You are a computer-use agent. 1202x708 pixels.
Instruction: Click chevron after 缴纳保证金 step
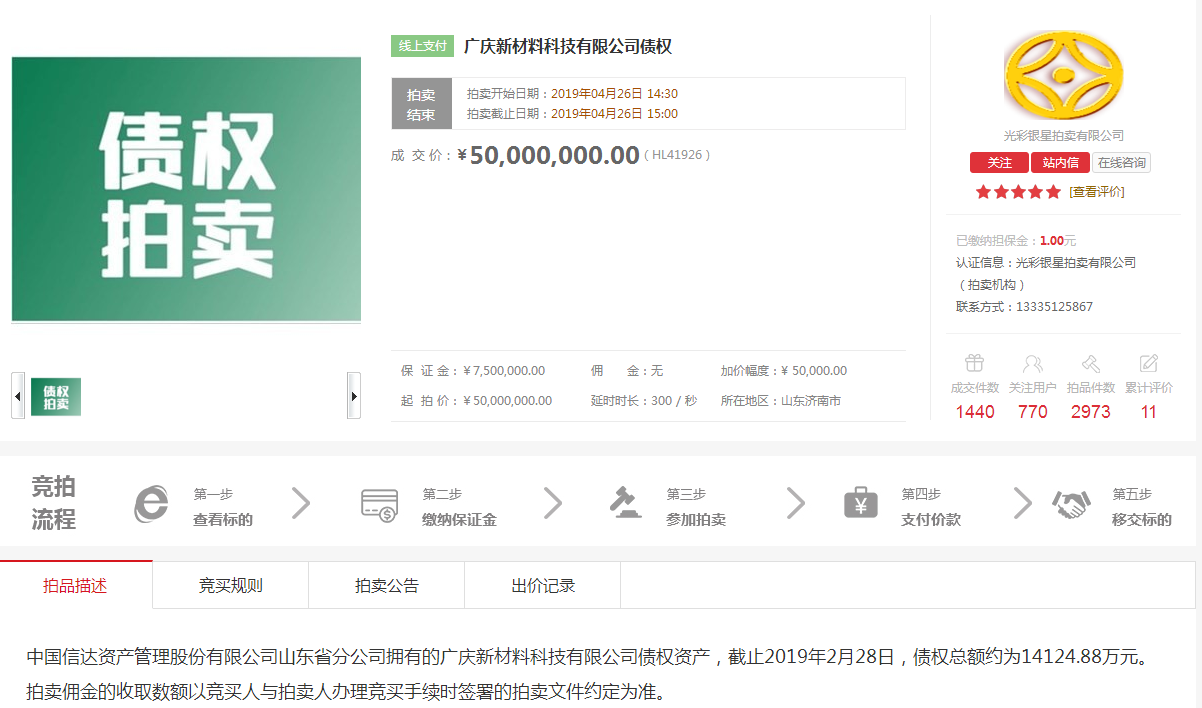pyautogui.click(x=553, y=503)
